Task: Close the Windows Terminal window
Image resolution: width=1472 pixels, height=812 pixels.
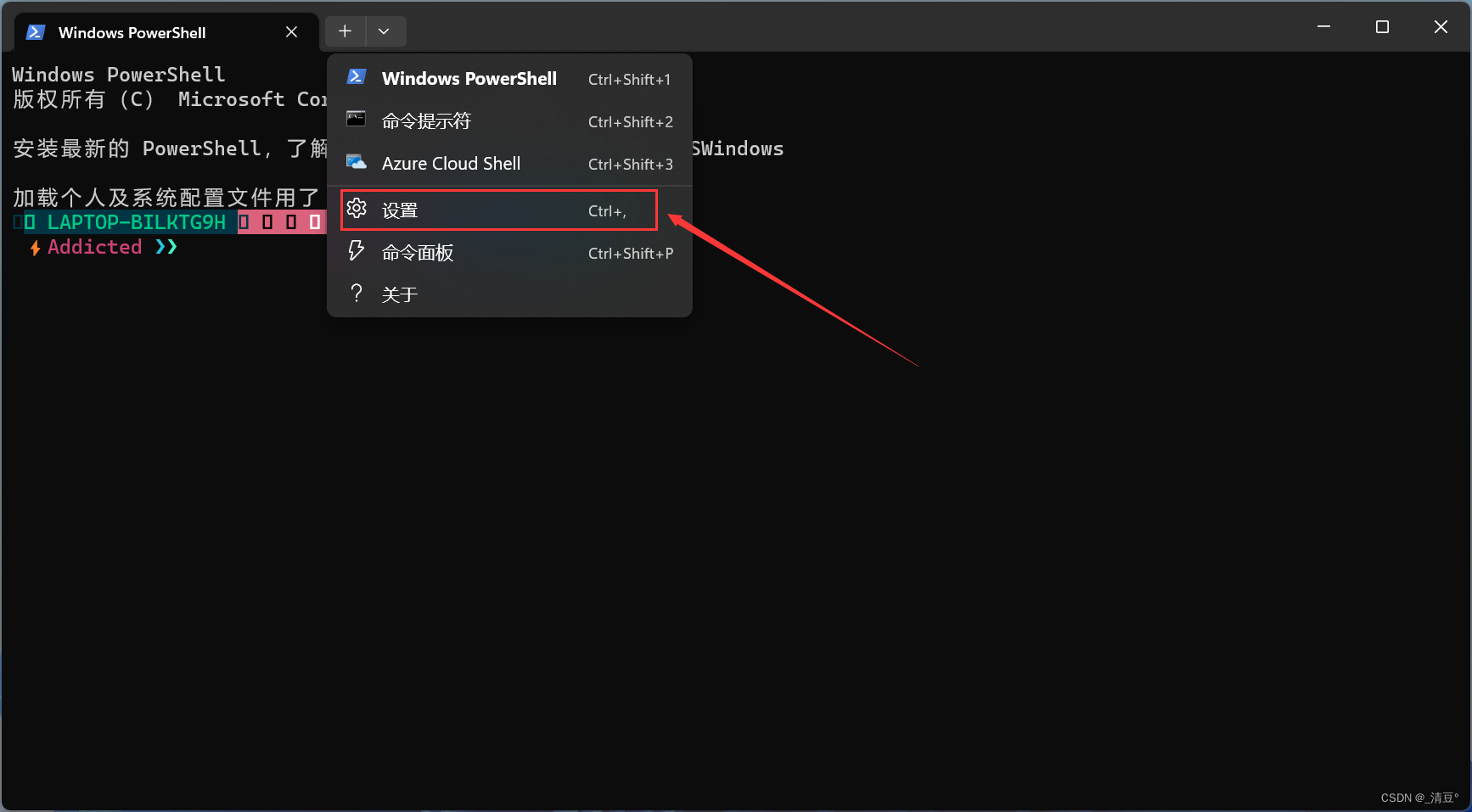Action: tap(1441, 27)
